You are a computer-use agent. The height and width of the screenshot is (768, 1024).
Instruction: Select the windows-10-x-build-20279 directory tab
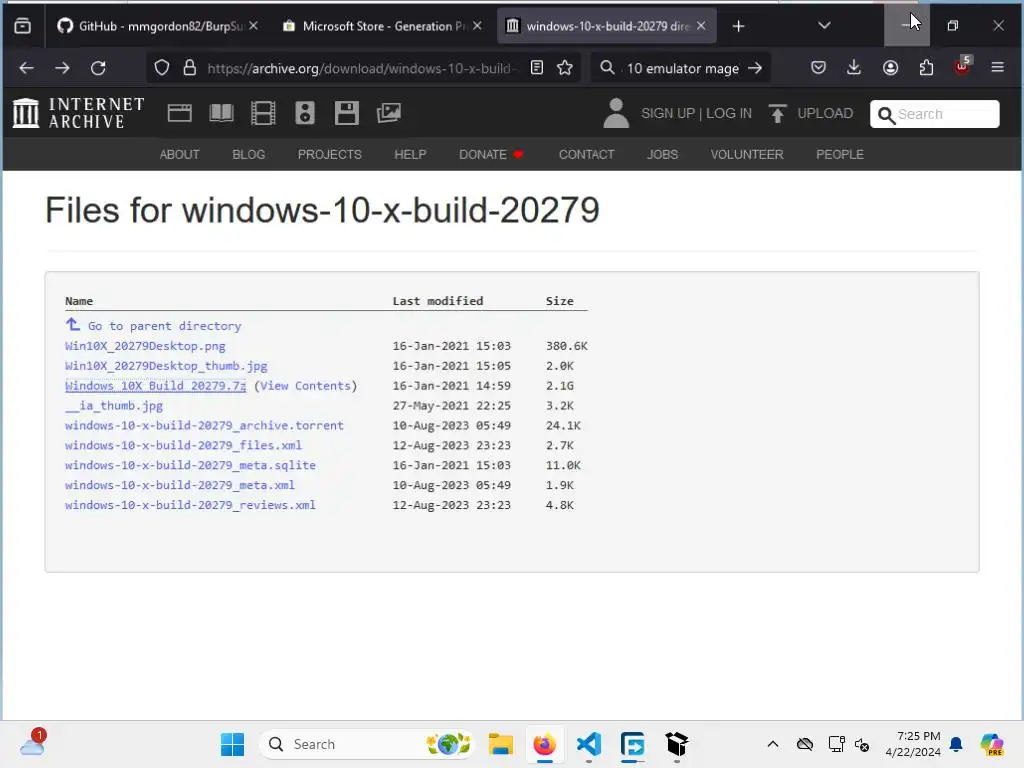[607, 26]
